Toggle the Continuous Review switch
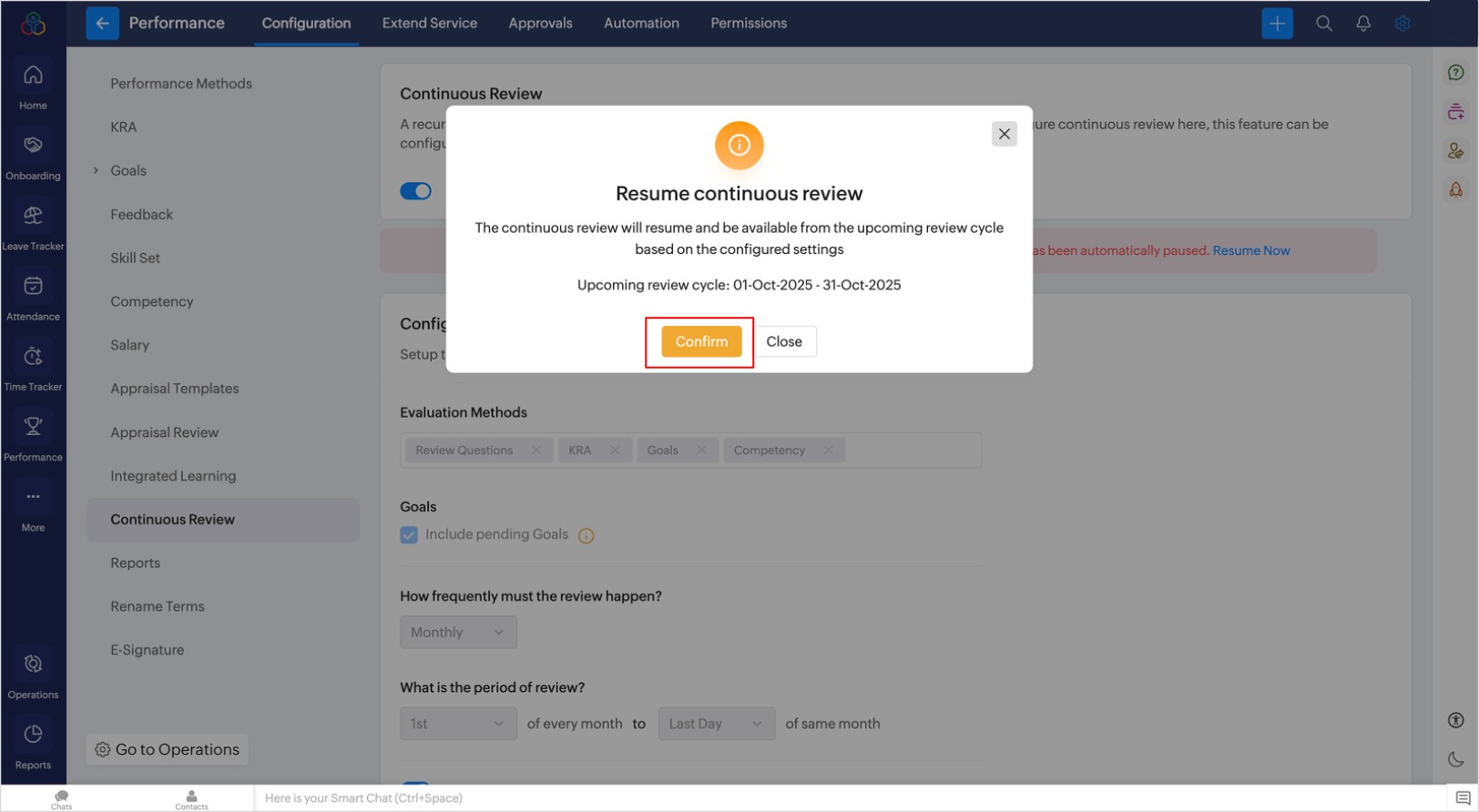The image size is (1479, 812). click(415, 190)
